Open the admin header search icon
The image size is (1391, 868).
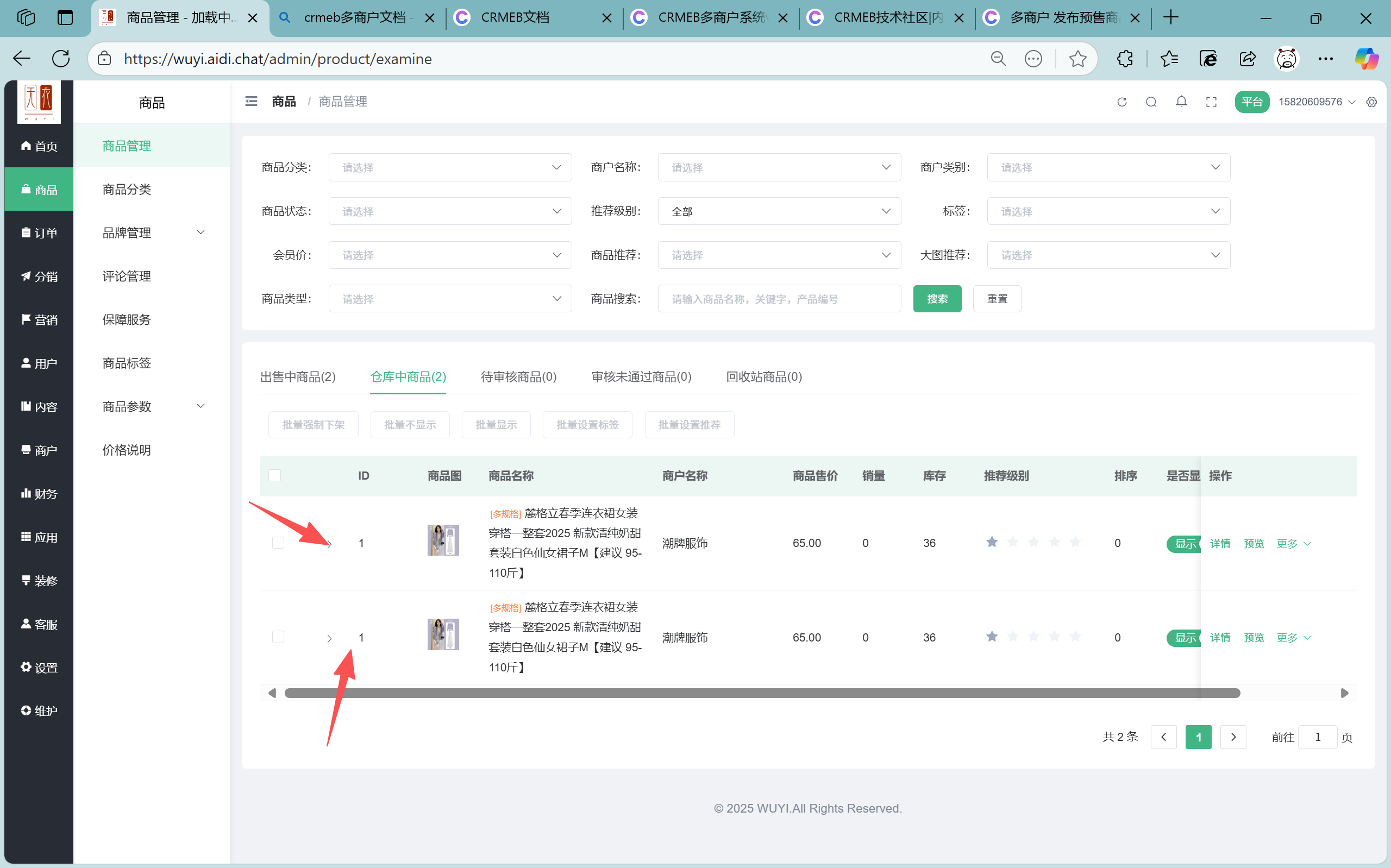tap(1151, 102)
